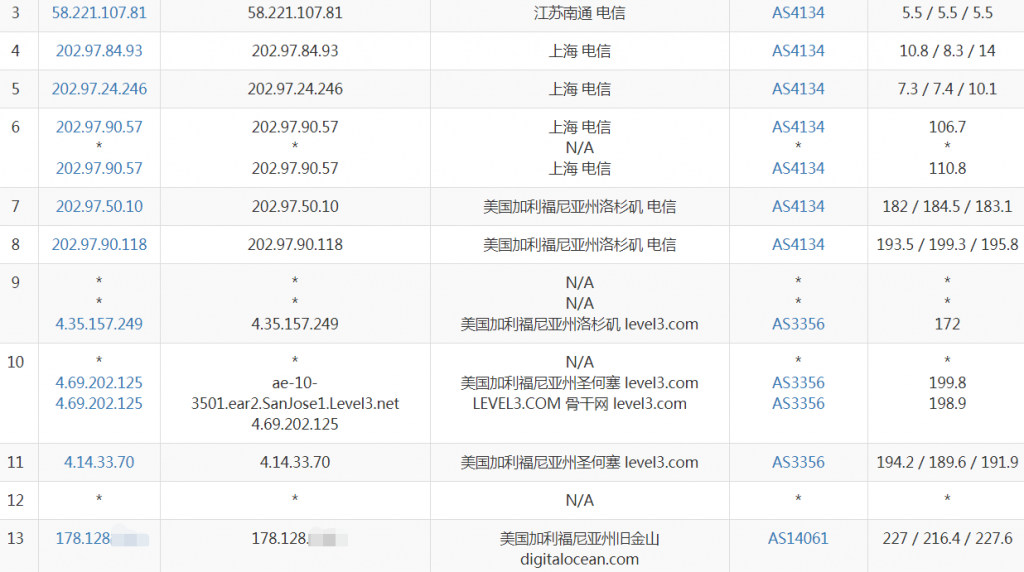
Task: Select 上海 电信 in hop 5
Action: tap(579, 89)
